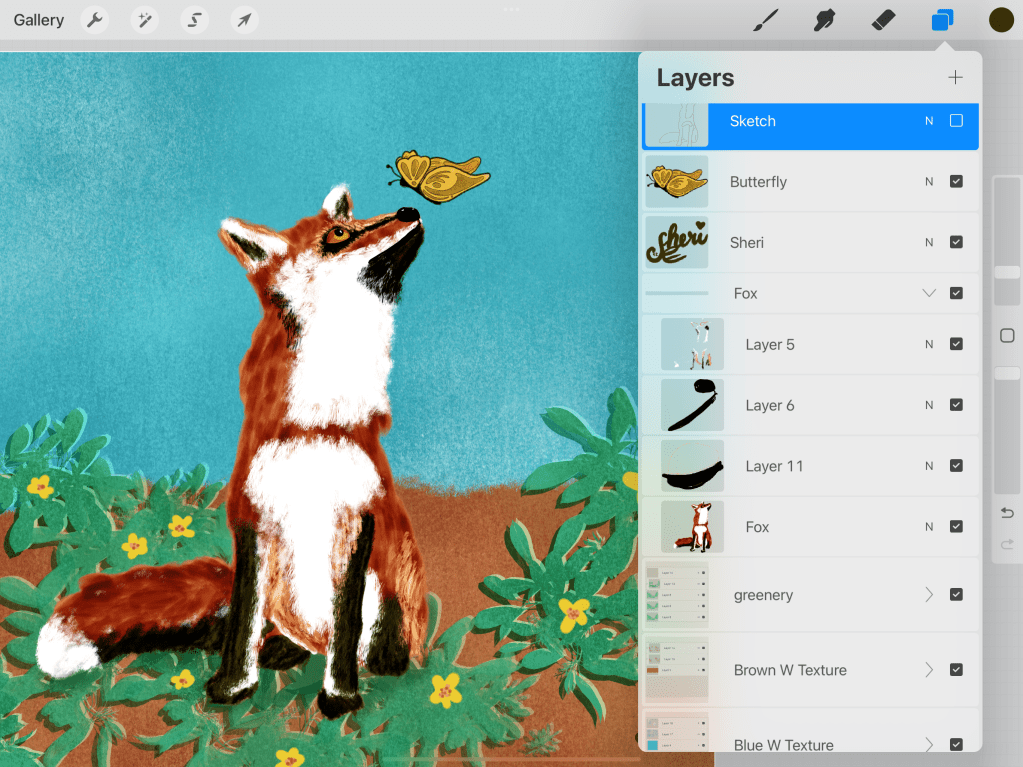Close the Layers panel icon
Image resolution: width=1023 pixels, height=767 pixels.
942,20
